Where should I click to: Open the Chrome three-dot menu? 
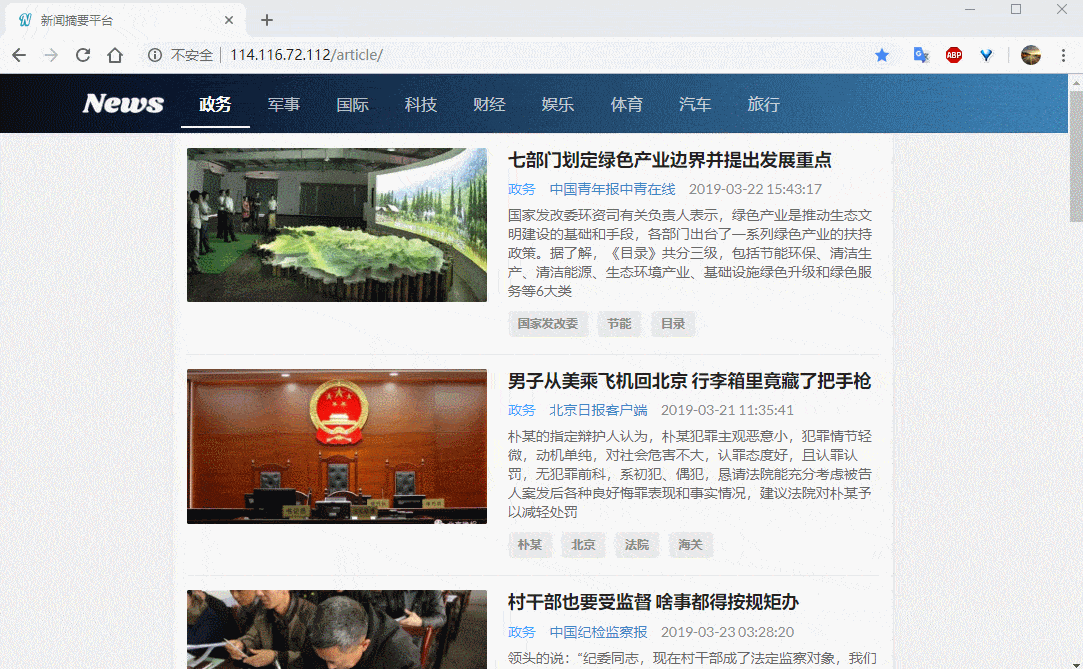(1063, 55)
